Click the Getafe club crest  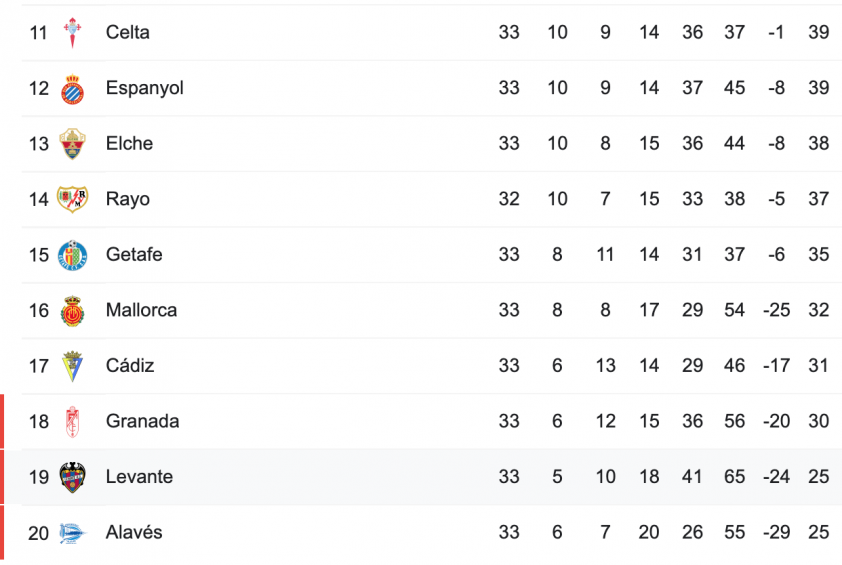point(72,255)
